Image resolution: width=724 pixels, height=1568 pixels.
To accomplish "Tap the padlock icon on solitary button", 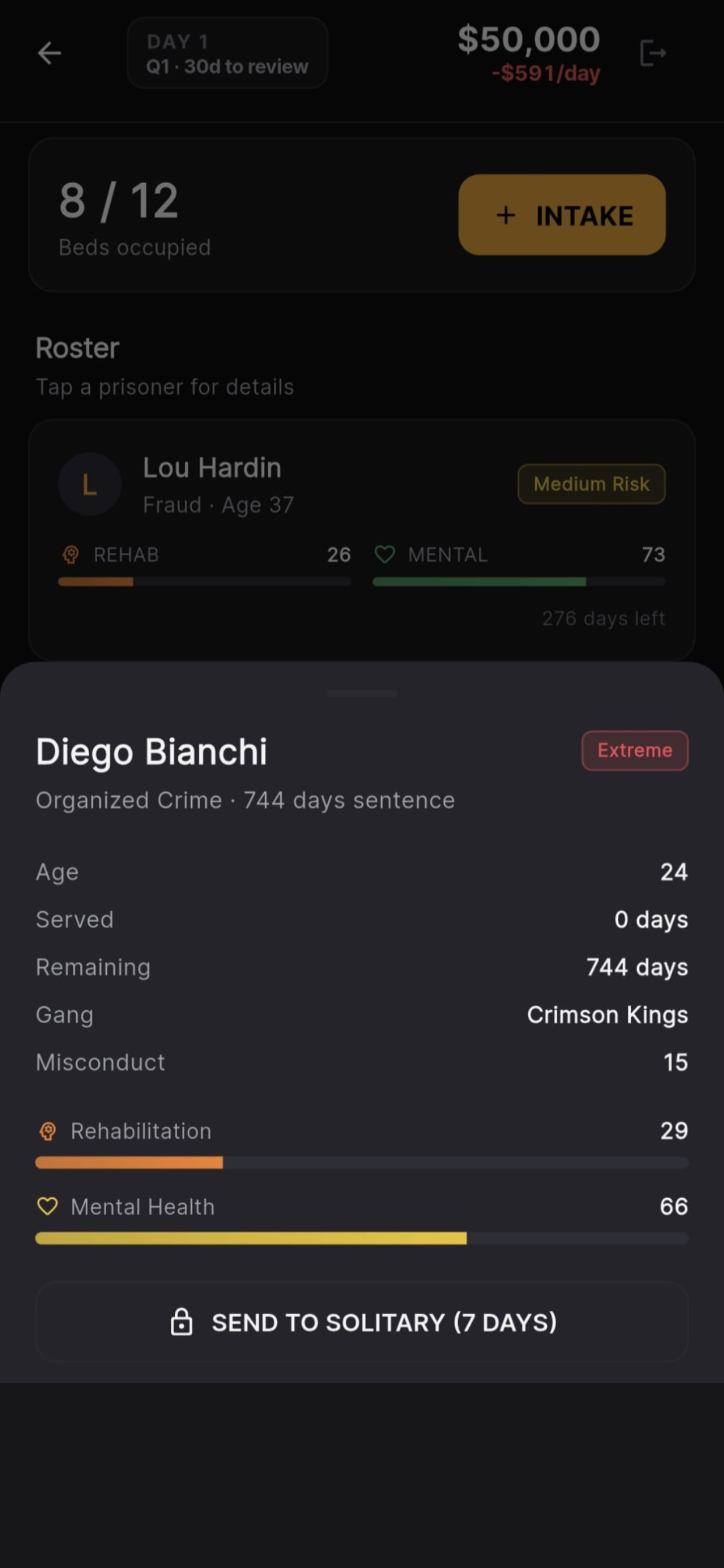I will [181, 1322].
